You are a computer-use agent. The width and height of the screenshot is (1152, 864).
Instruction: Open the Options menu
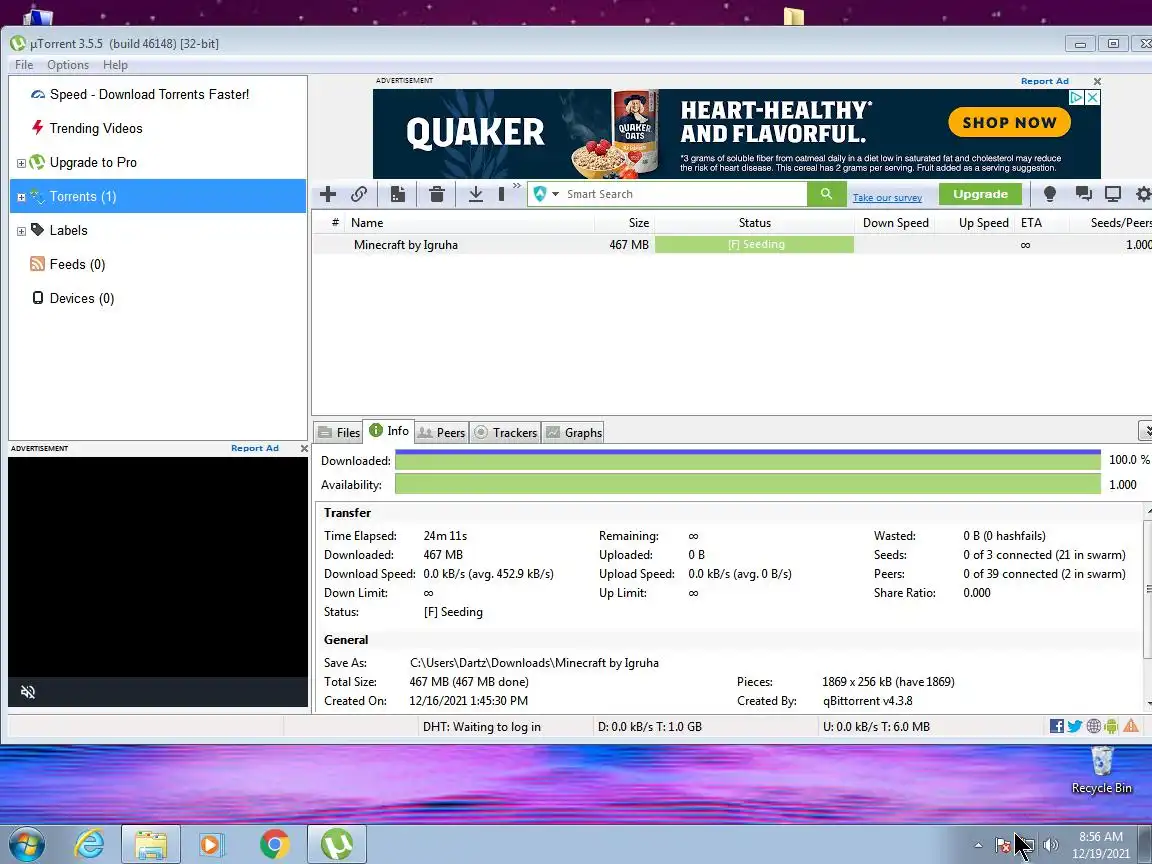point(68,65)
